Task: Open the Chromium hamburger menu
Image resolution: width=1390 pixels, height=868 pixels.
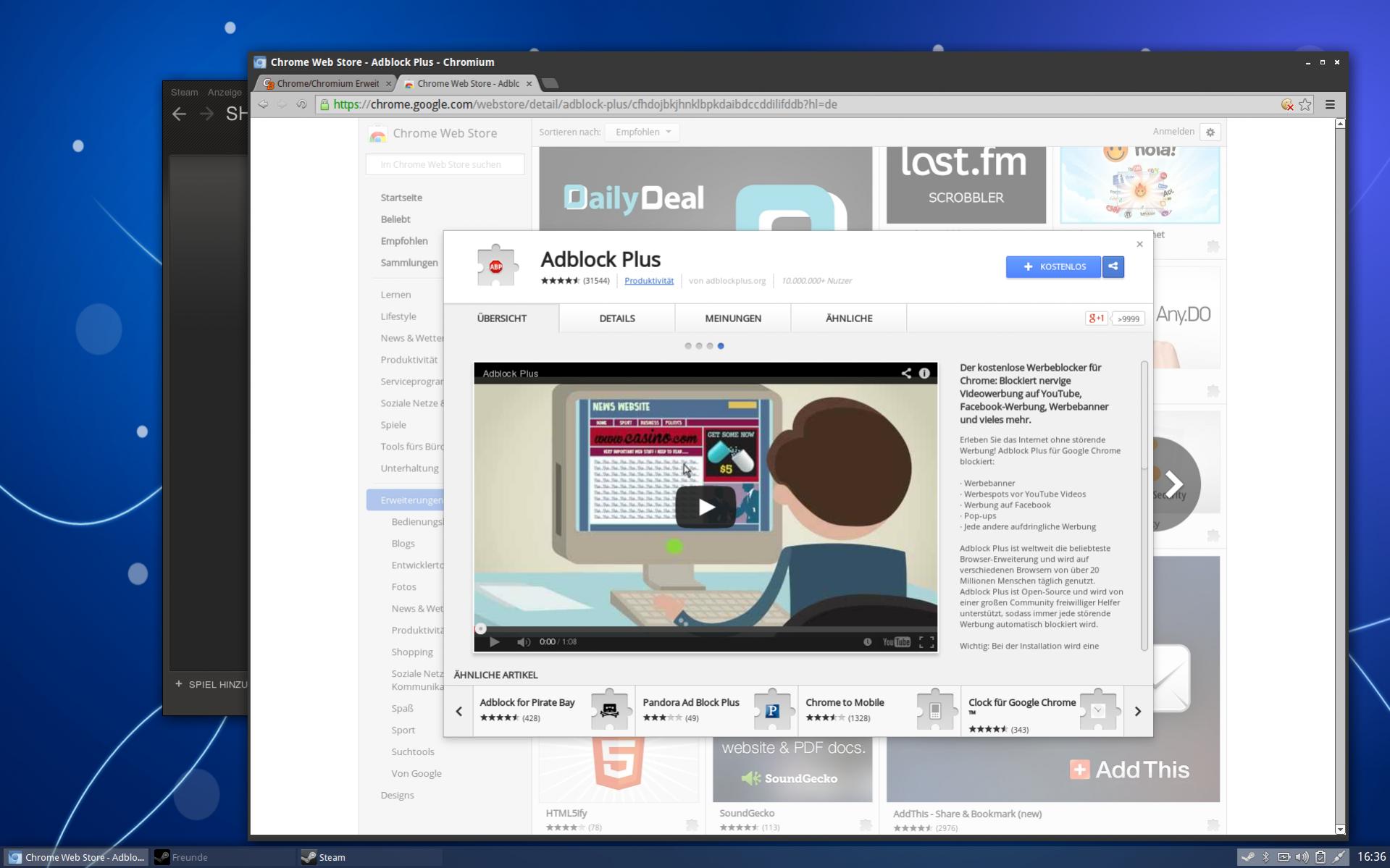Action: click(x=1330, y=104)
